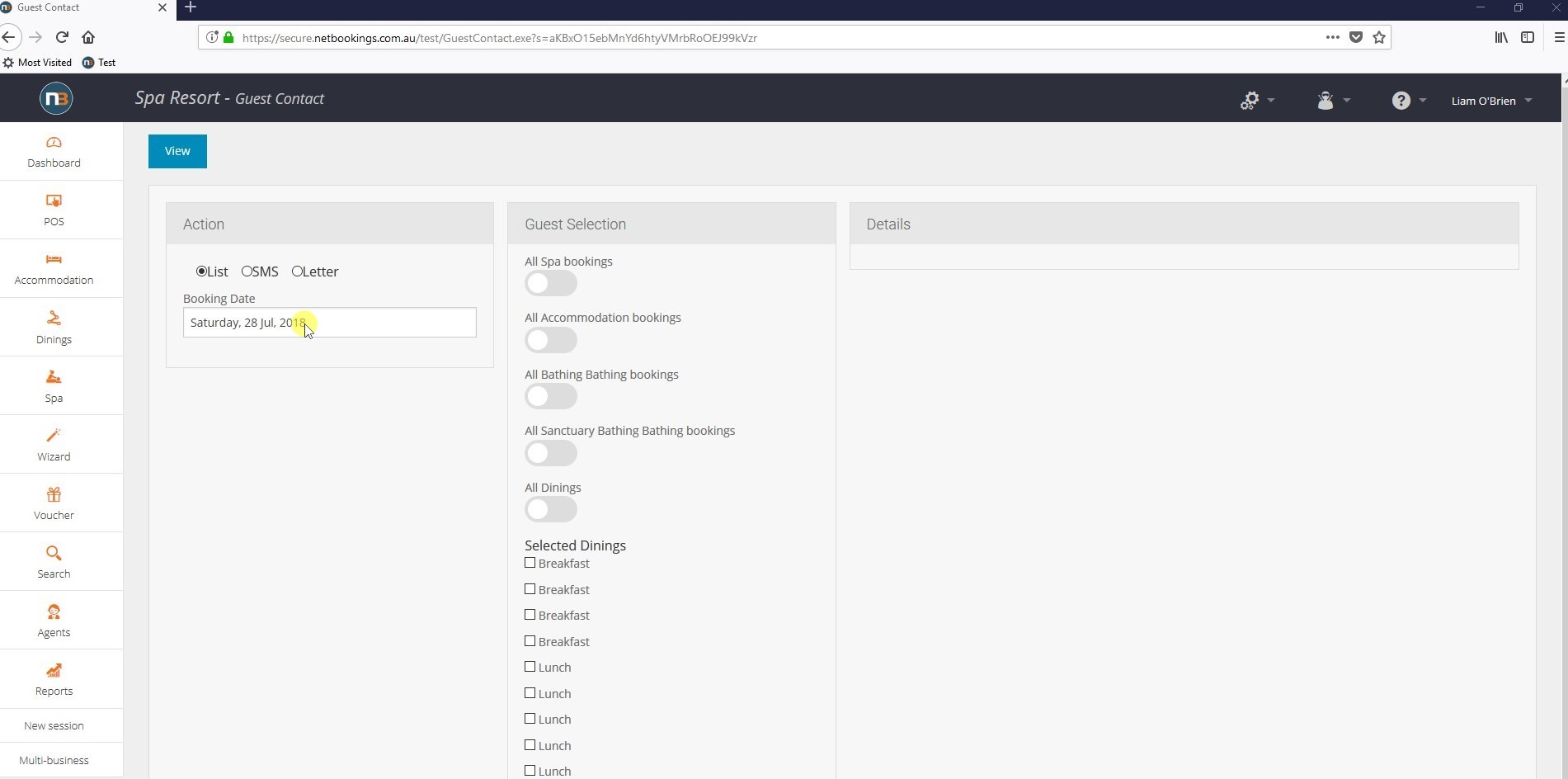Open the Dinings sidebar icon
Screen dimensions: 1568x779
[54, 319]
